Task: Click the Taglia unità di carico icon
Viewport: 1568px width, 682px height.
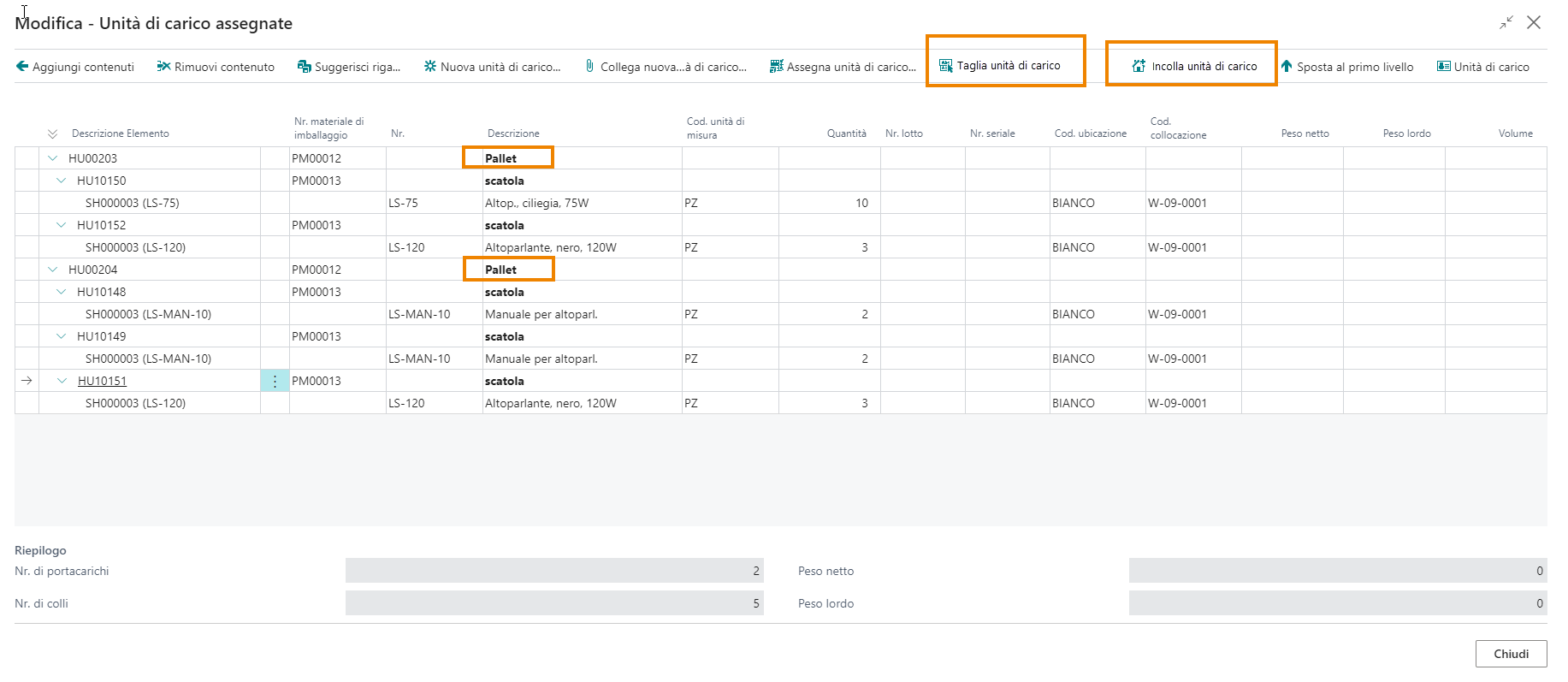Action: (946, 65)
